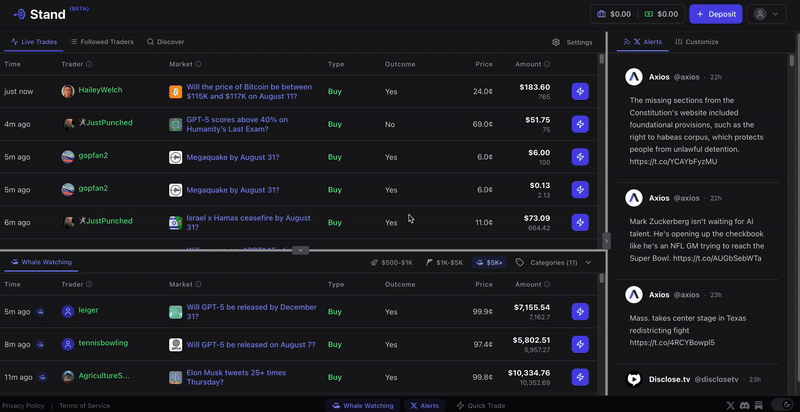Quick trade the Israel x Hamas ceasefire row
The image size is (800, 412).
(x=580, y=222)
